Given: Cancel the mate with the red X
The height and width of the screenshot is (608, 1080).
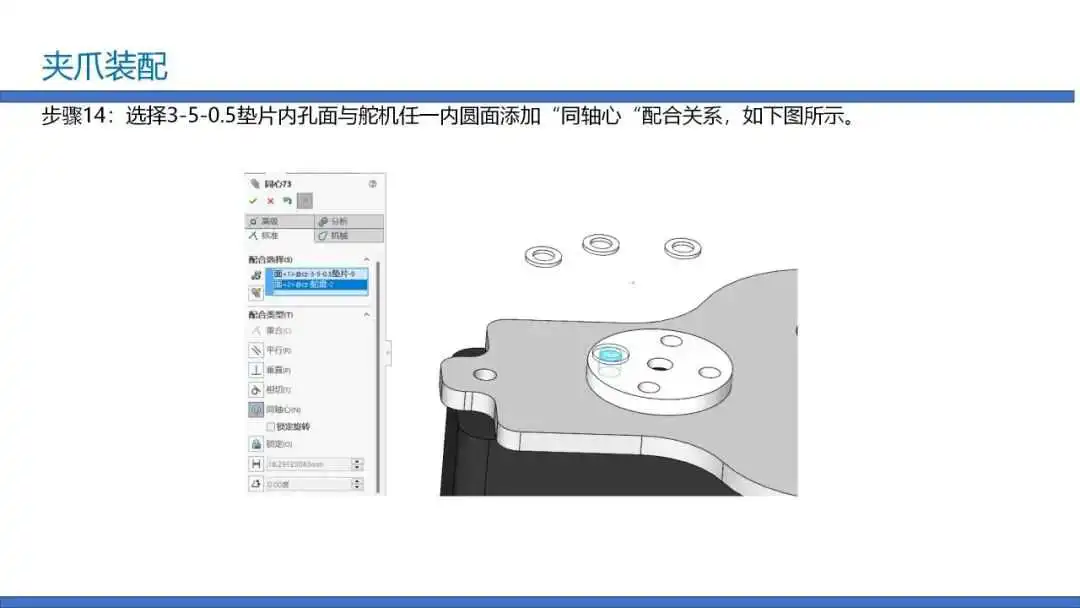Looking at the screenshot, I should click(x=271, y=201).
